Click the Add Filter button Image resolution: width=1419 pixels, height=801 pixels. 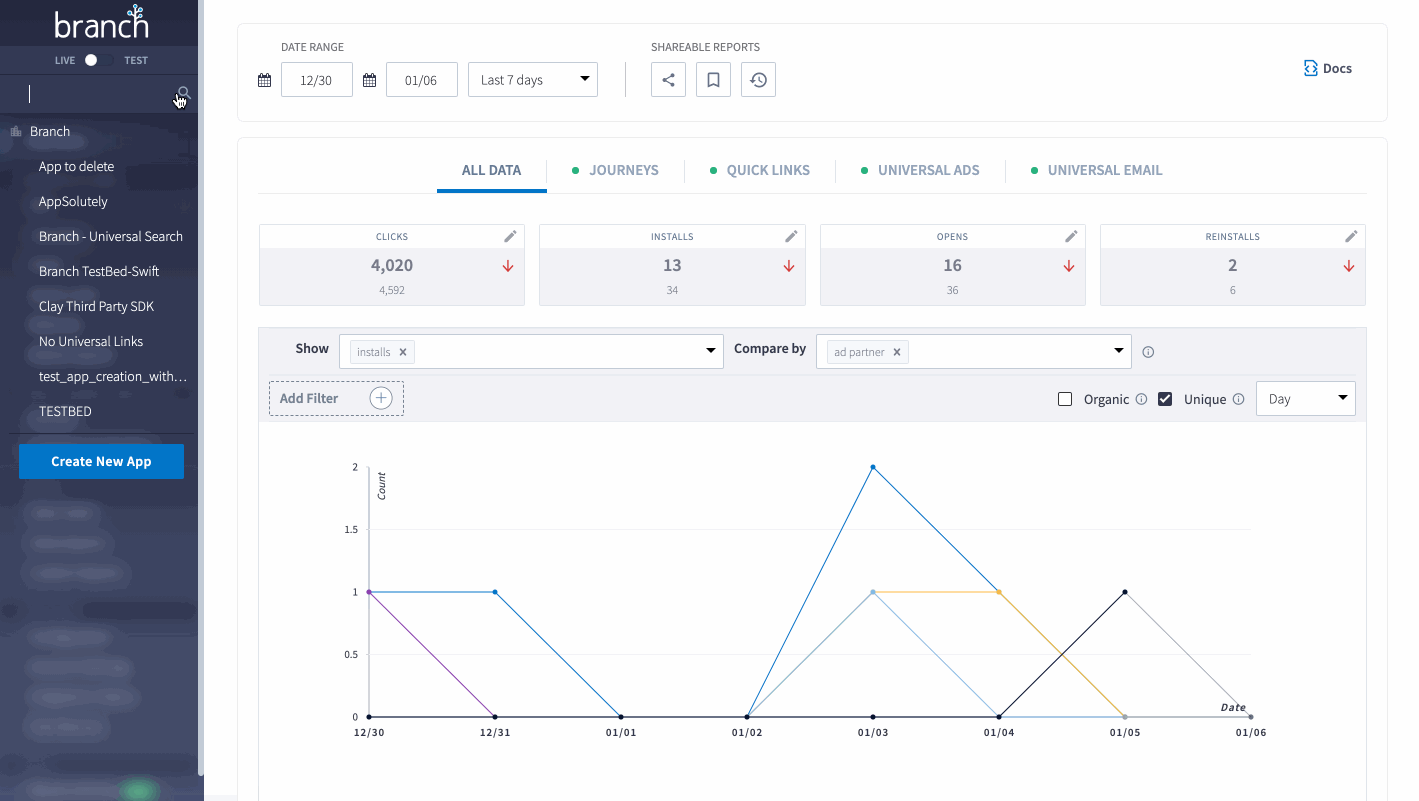pos(336,398)
